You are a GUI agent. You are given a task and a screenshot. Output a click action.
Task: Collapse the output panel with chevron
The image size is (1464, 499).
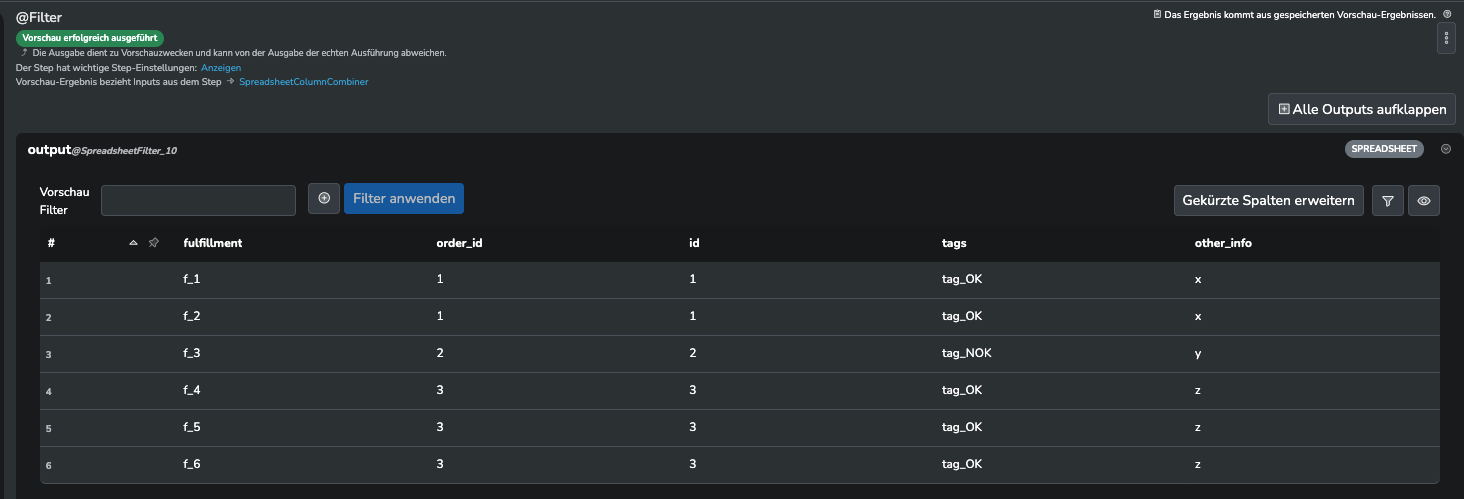point(1445,149)
